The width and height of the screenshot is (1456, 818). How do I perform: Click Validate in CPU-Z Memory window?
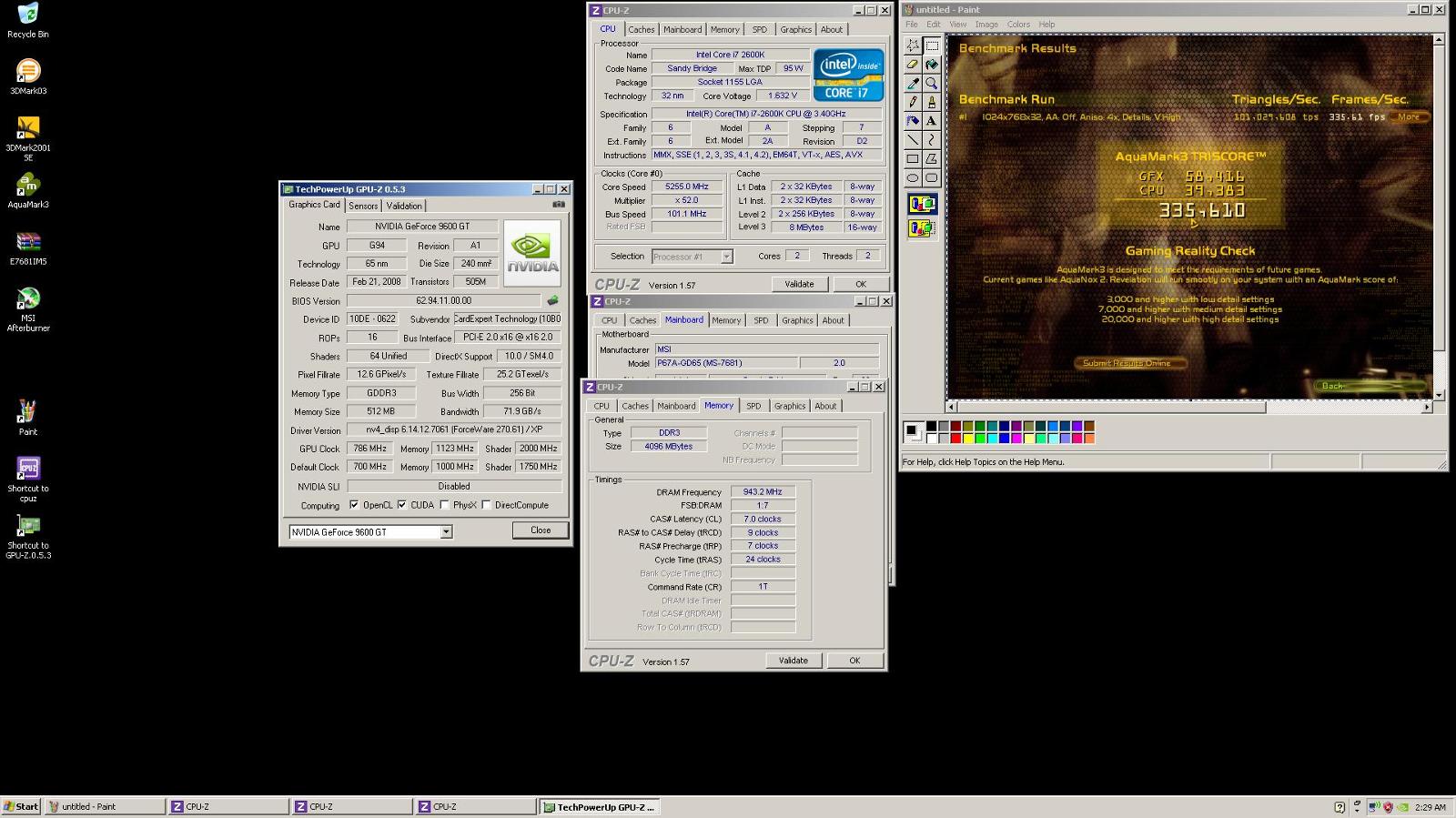793,661
